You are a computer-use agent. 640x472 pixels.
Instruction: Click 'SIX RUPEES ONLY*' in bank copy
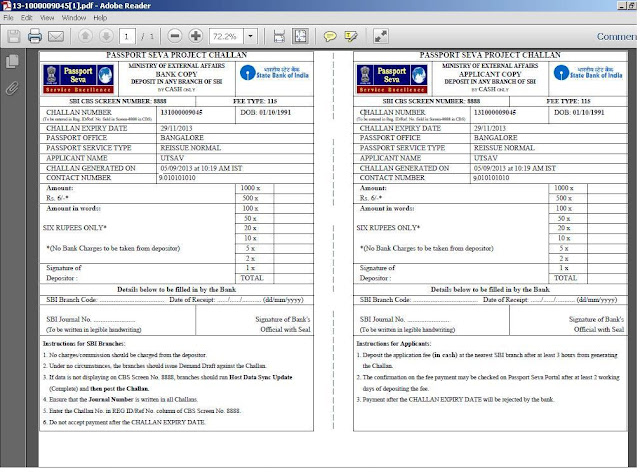tap(75, 228)
